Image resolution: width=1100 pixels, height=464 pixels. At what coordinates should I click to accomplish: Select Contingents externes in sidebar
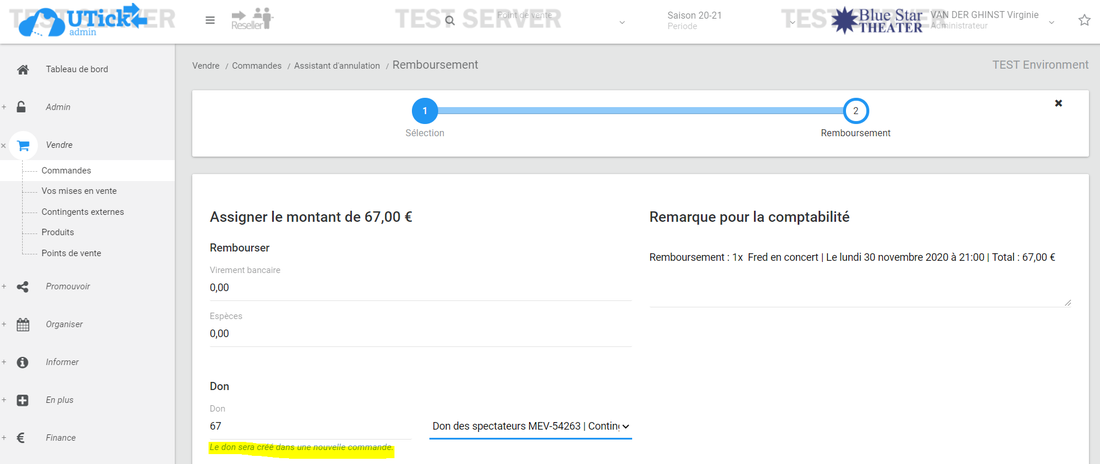(82, 212)
